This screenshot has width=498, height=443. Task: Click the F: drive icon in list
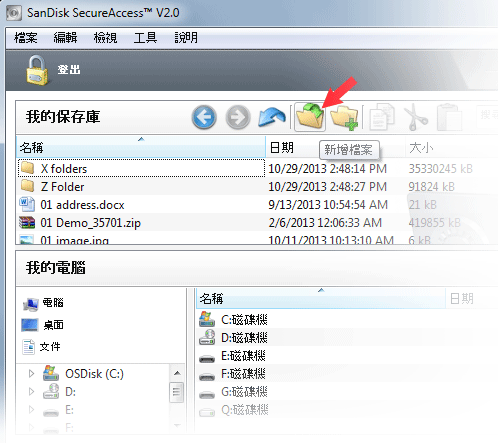[207, 377]
